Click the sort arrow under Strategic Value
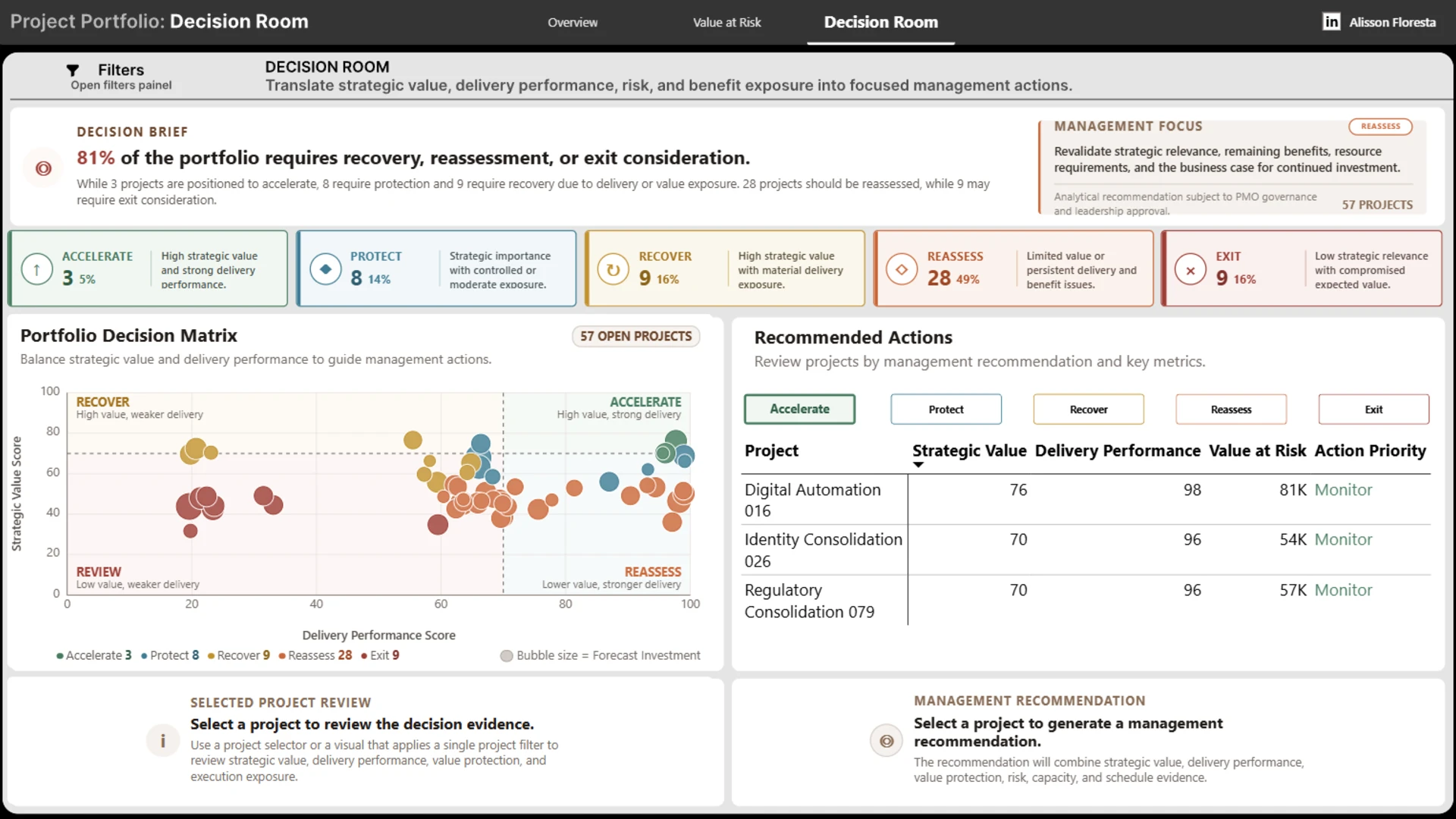Viewport: 1456px width, 819px height. tap(918, 465)
